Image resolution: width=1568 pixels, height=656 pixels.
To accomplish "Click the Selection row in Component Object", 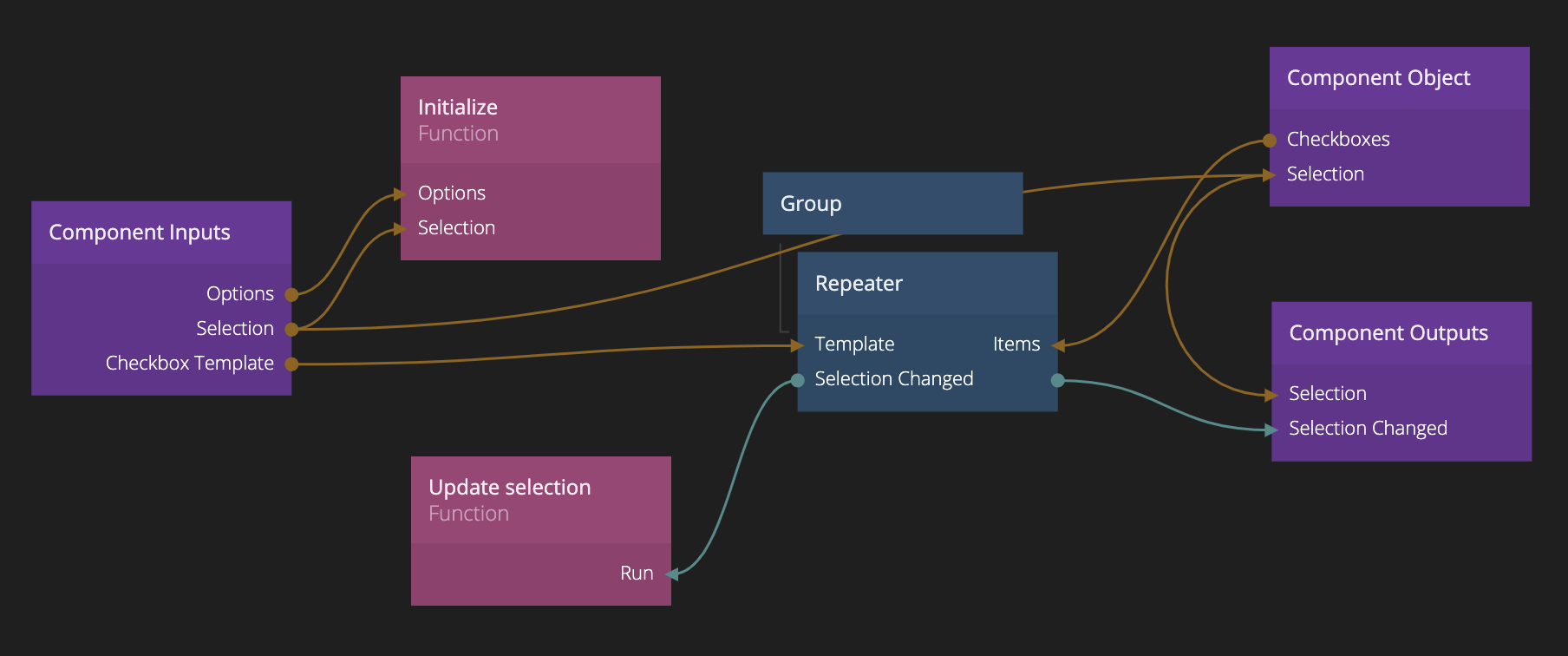I will (x=1325, y=174).
